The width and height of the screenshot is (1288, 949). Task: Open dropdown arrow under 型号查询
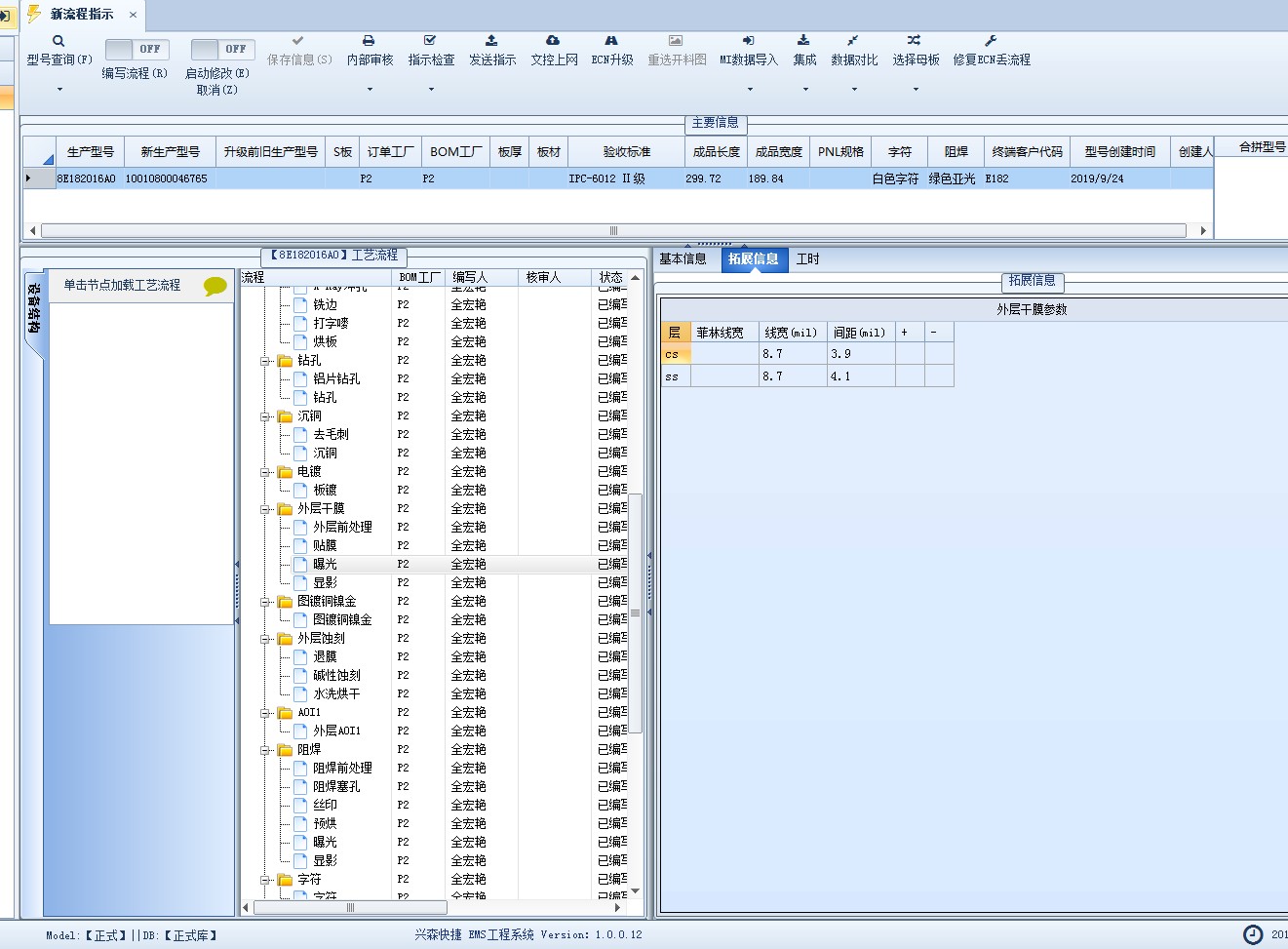pyautogui.click(x=59, y=90)
